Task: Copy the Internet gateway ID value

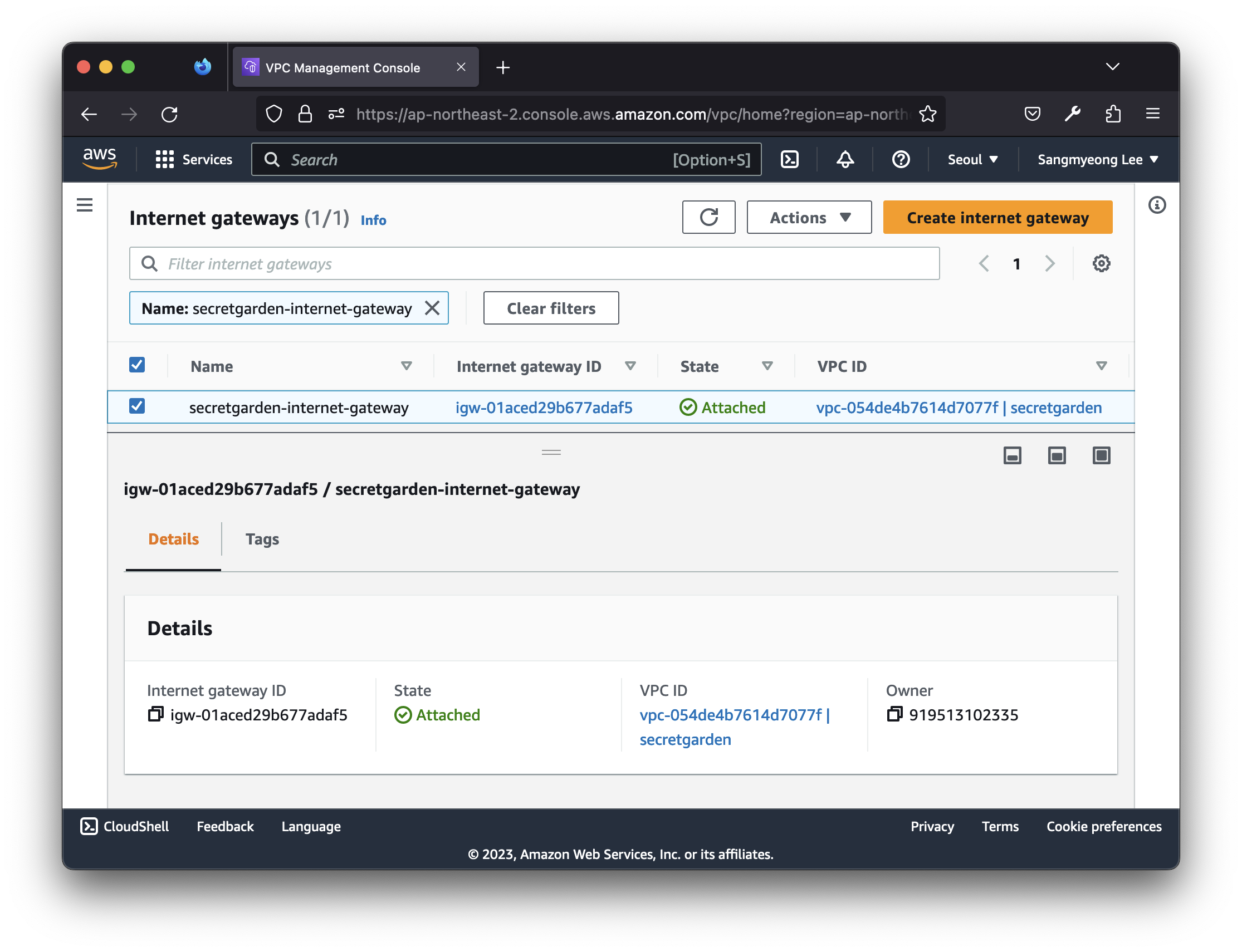Action: (155, 715)
